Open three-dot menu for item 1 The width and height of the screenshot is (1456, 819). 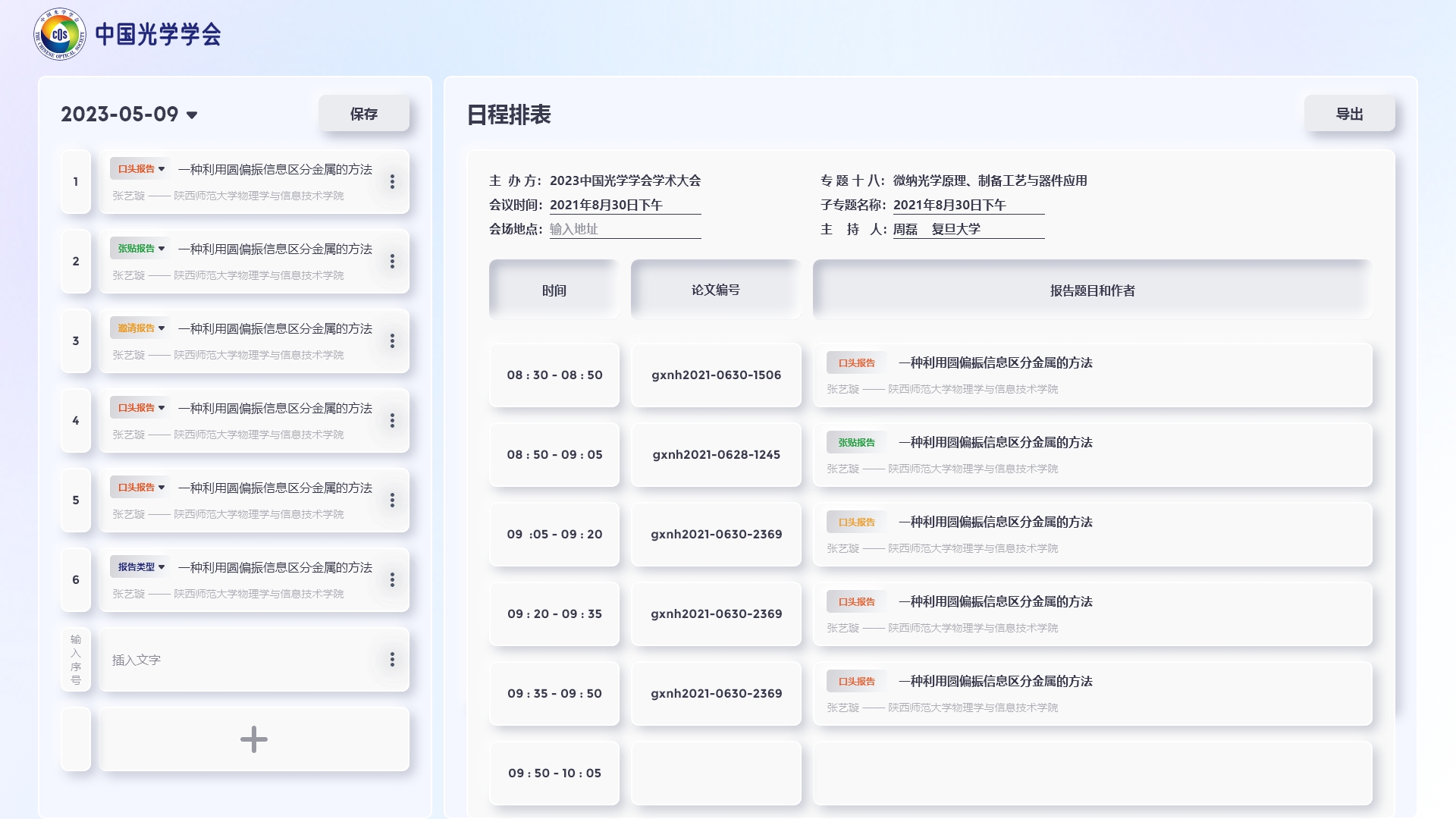click(392, 182)
